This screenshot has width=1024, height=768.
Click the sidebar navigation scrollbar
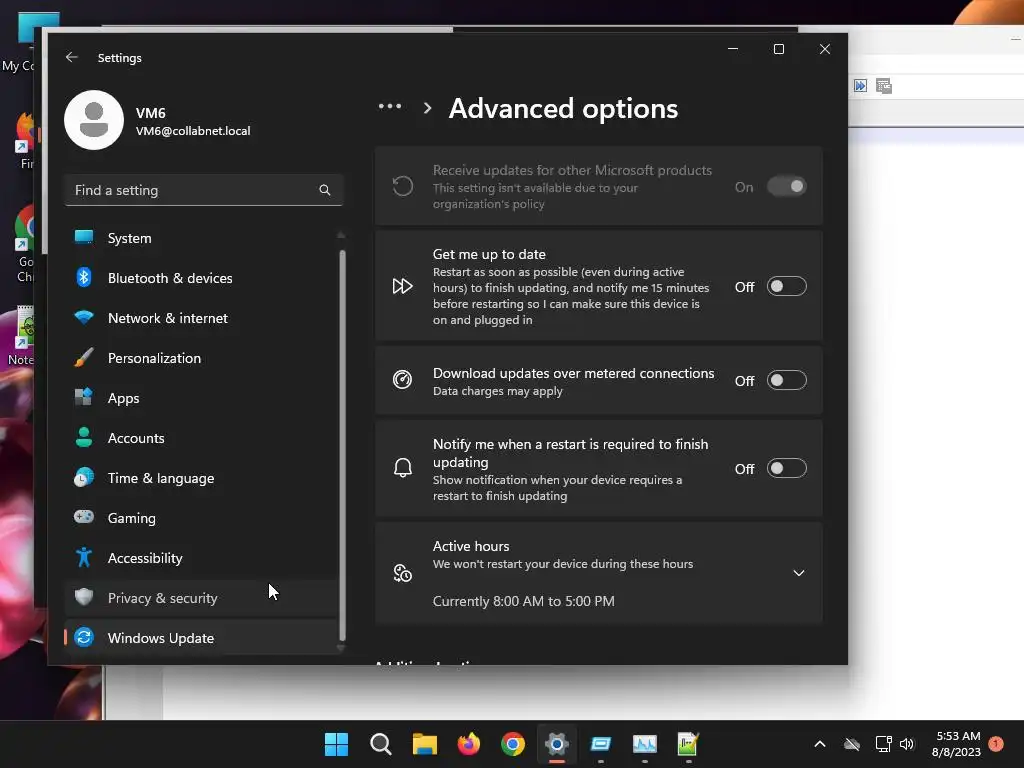(342, 444)
